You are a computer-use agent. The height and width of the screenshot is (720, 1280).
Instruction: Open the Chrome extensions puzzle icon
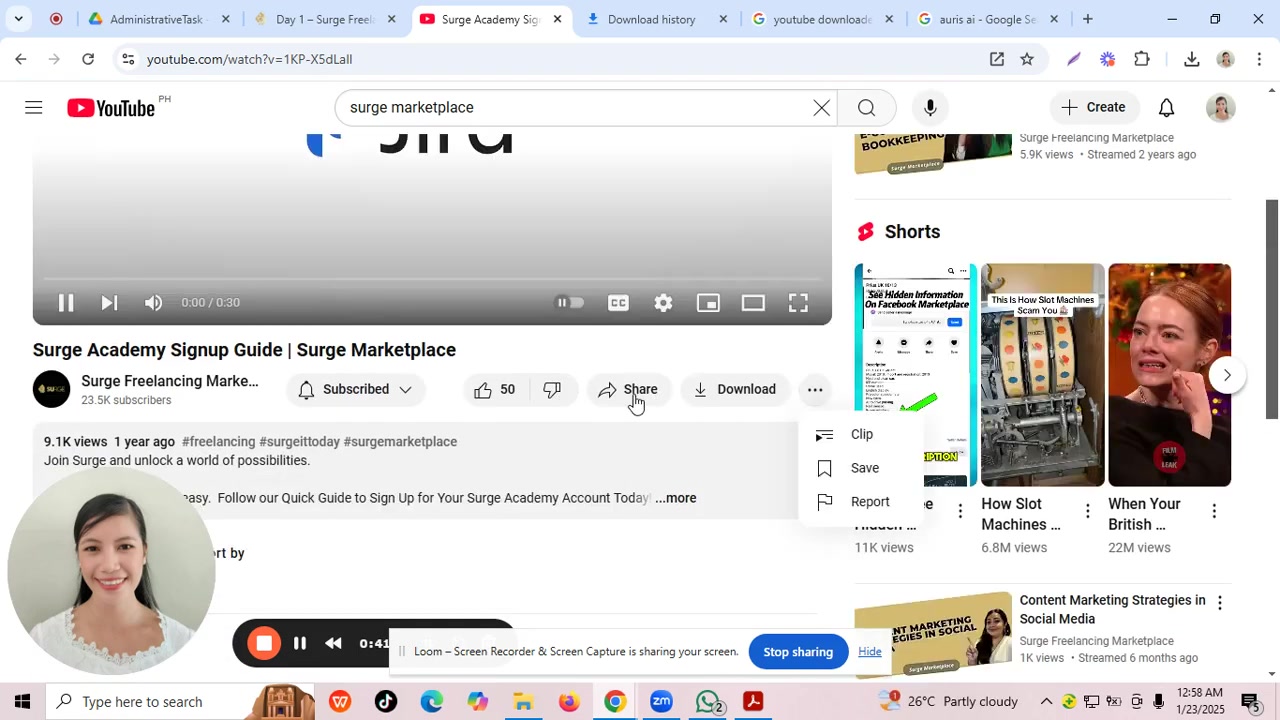pyautogui.click(x=1142, y=60)
